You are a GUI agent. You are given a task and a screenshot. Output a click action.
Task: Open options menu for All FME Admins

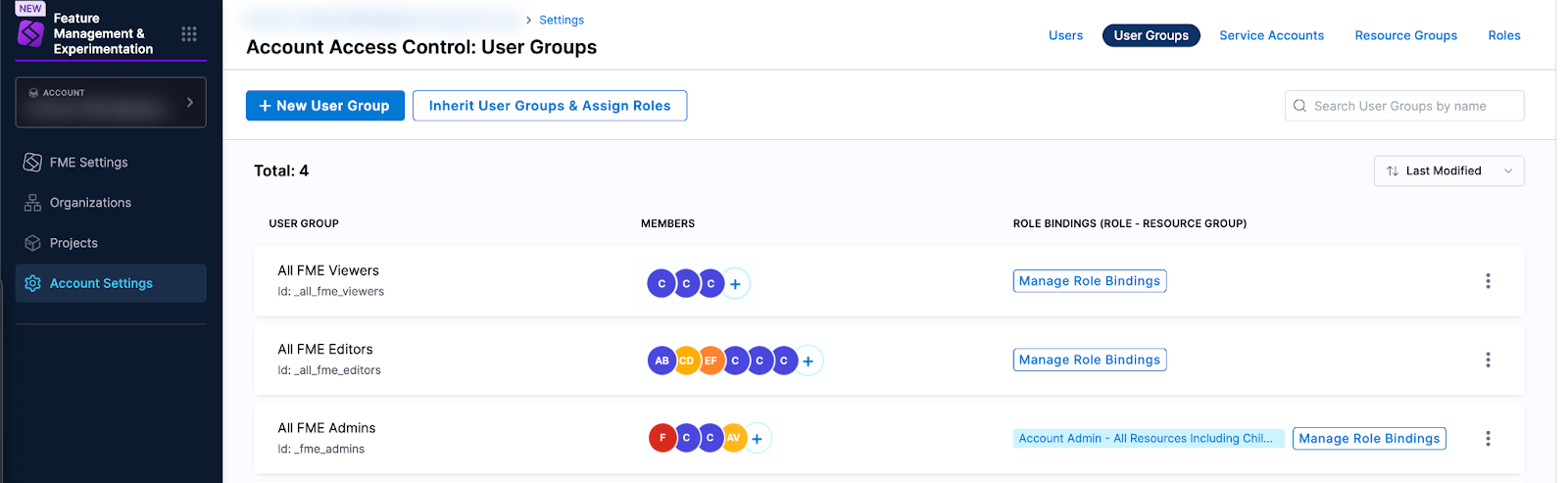pyautogui.click(x=1488, y=439)
